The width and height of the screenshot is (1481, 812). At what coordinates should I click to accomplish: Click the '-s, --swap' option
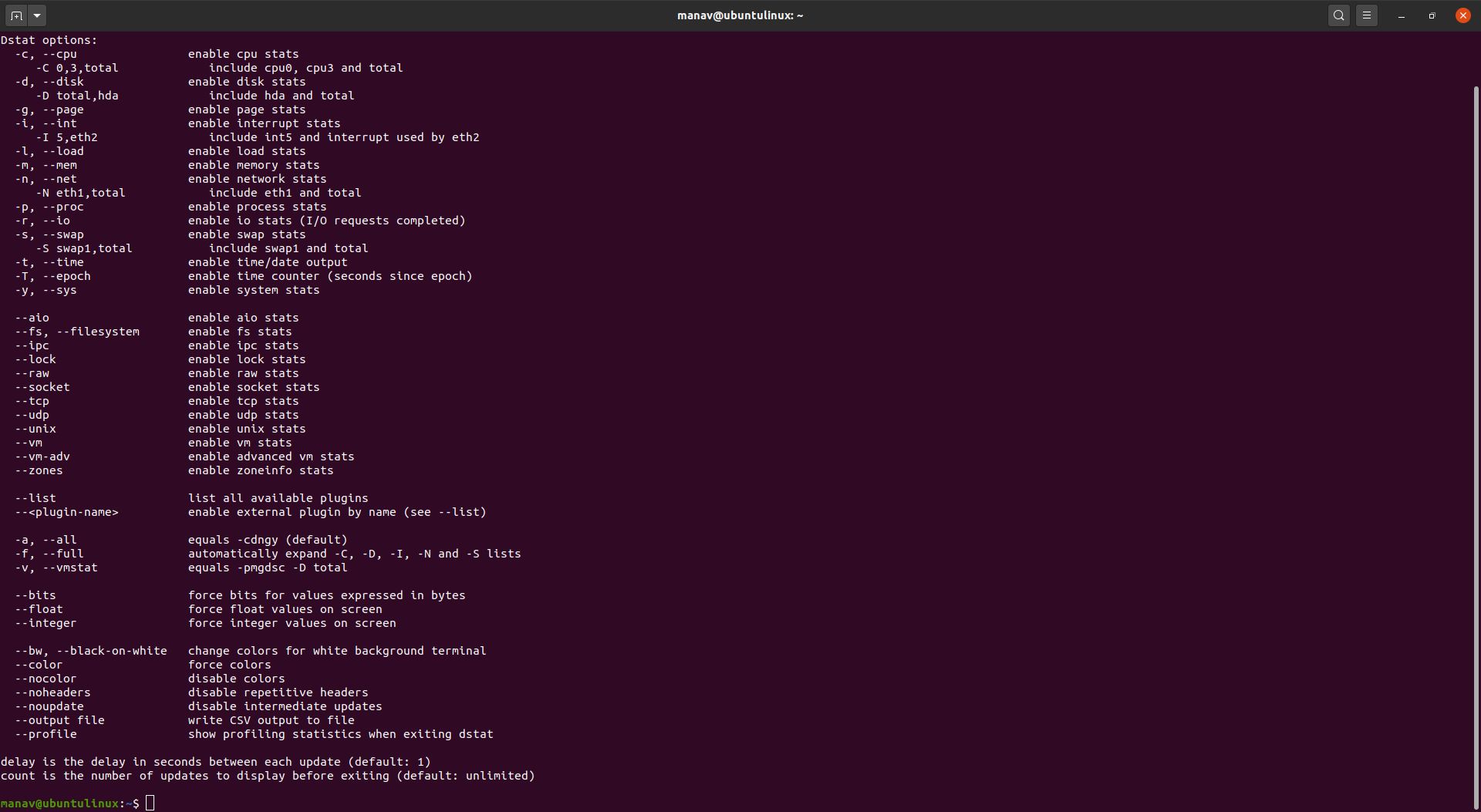point(49,234)
